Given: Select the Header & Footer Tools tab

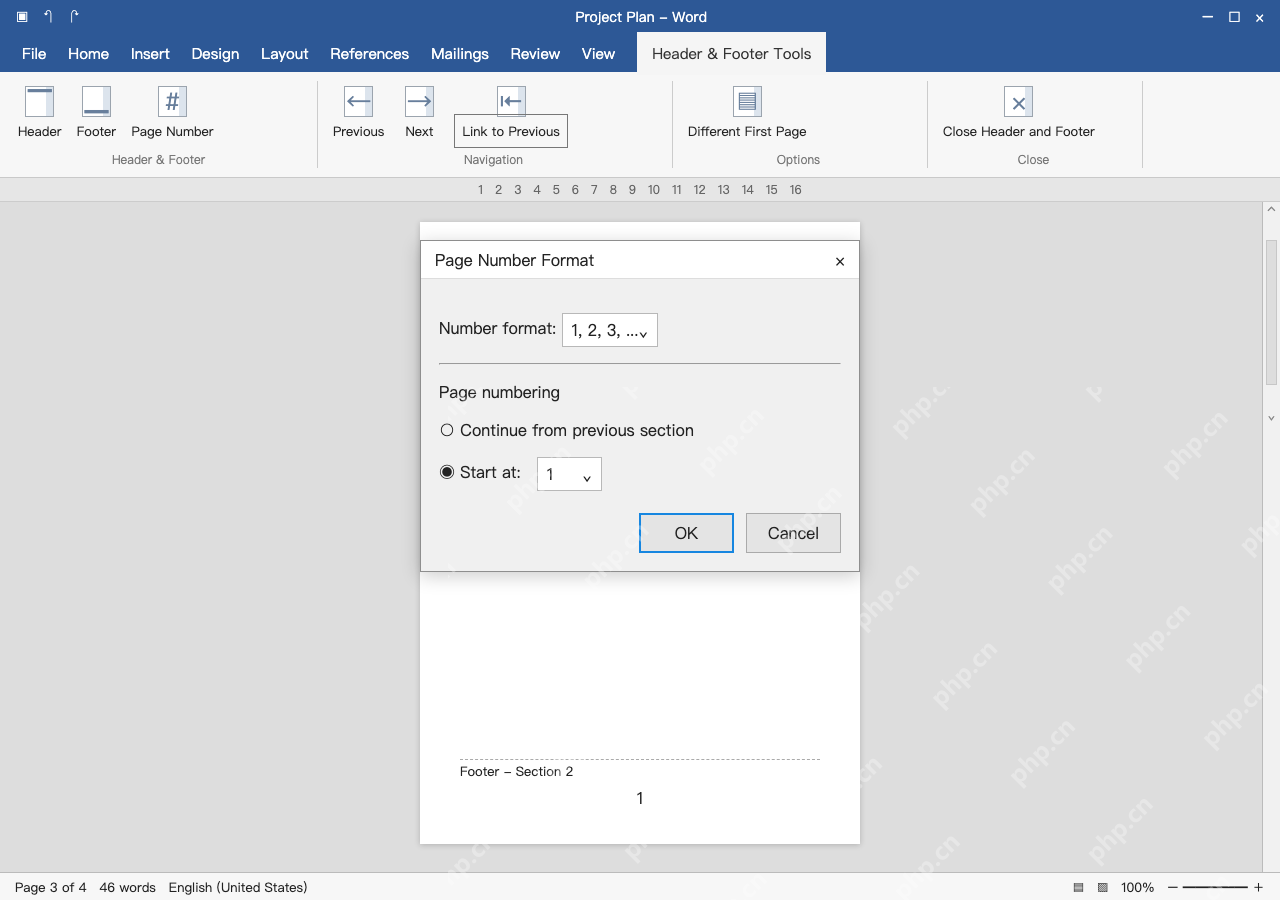Looking at the screenshot, I should coord(732,54).
